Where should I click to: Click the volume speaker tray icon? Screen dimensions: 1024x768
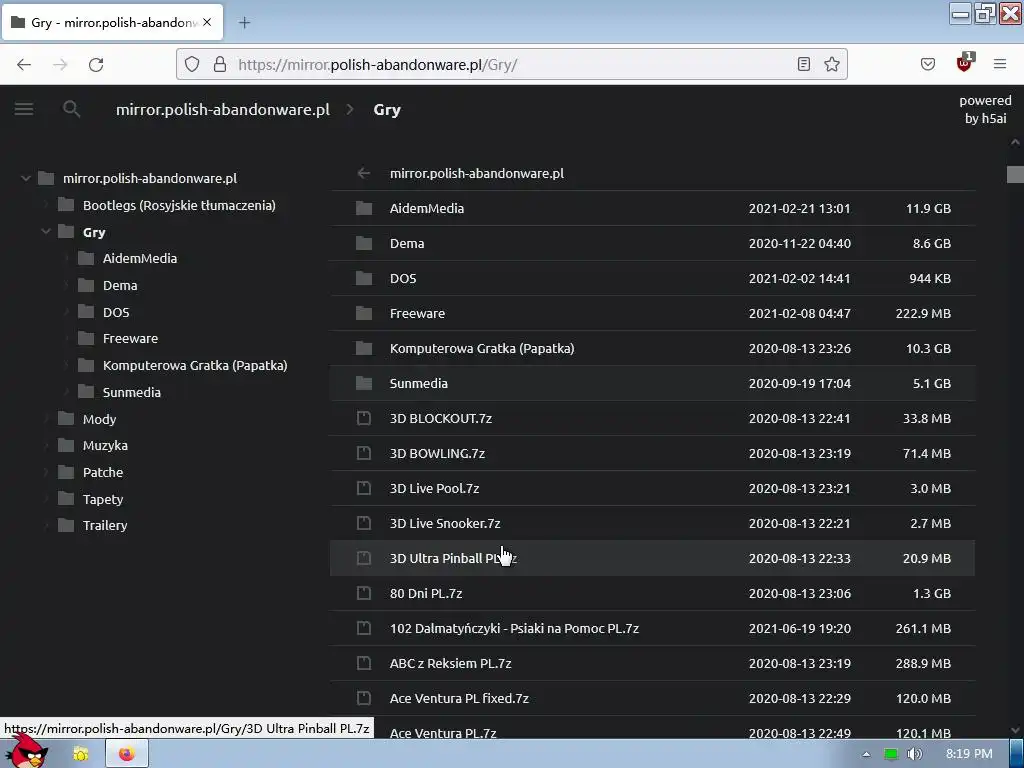click(x=914, y=754)
